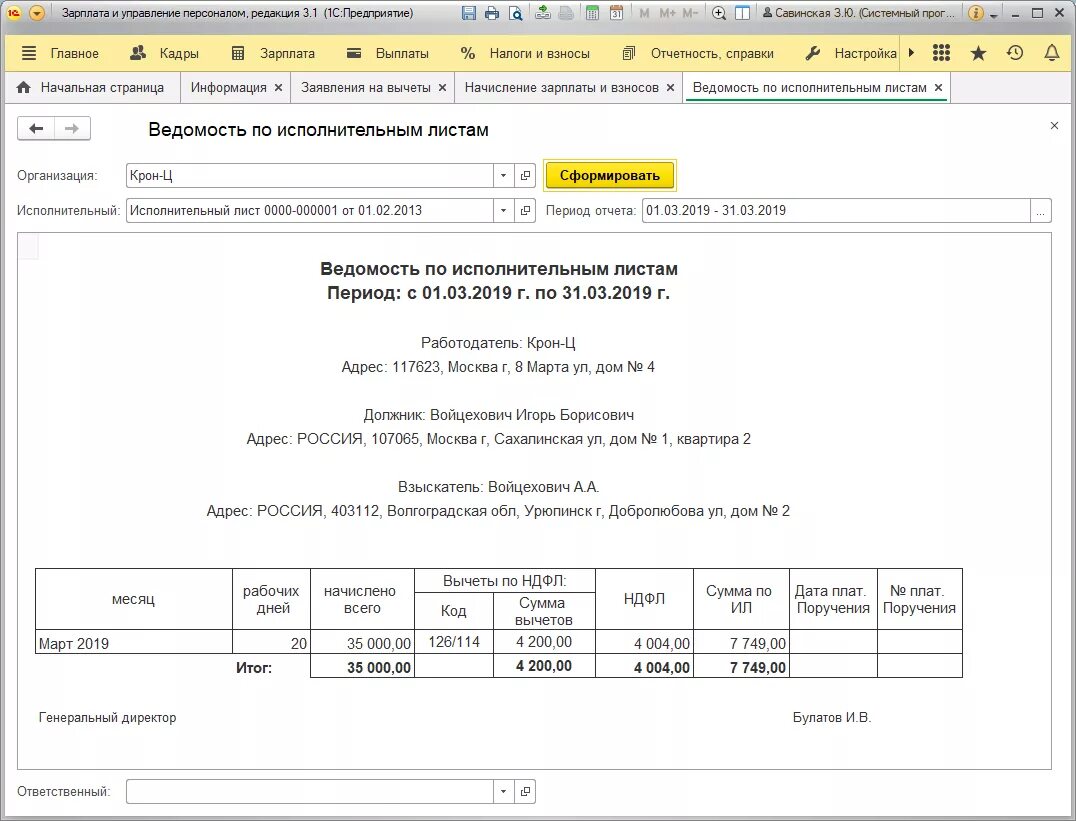Open History clock icon

(1015, 53)
